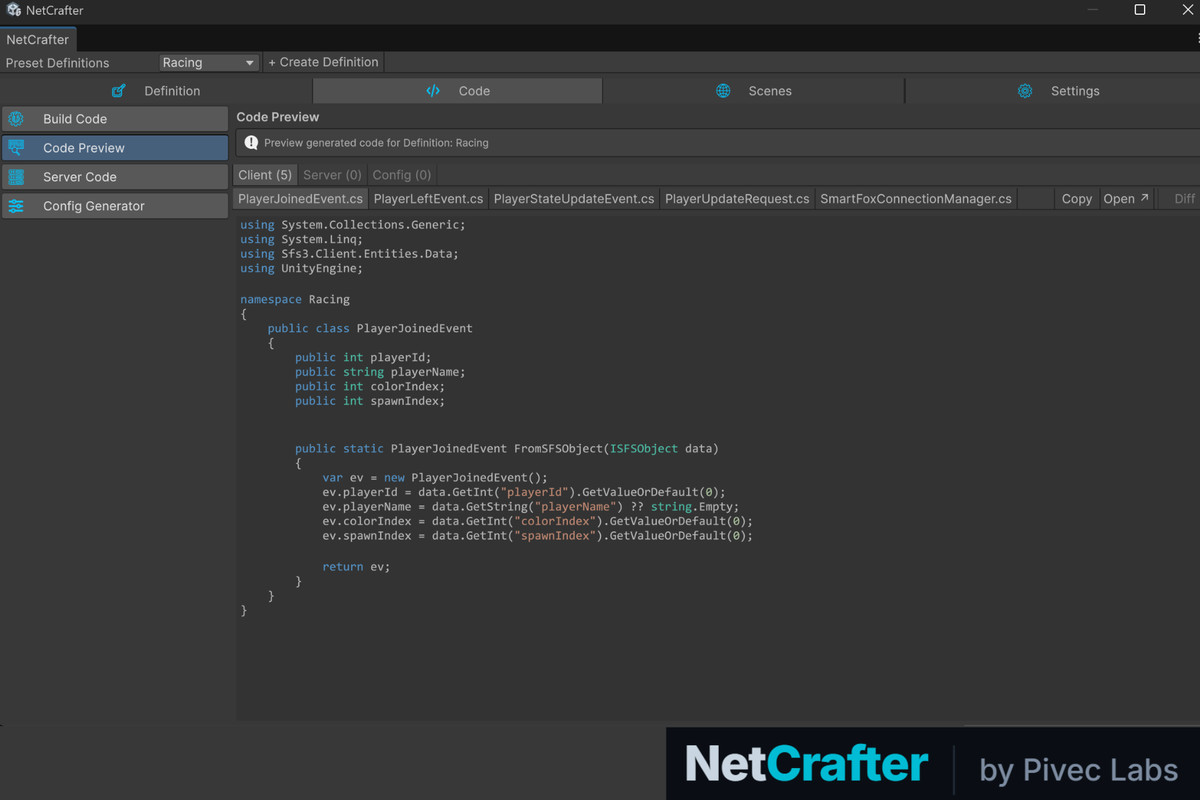The height and width of the screenshot is (800, 1200).
Task: Click the Build Code sidebar icon
Action: click(x=16, y=119)
